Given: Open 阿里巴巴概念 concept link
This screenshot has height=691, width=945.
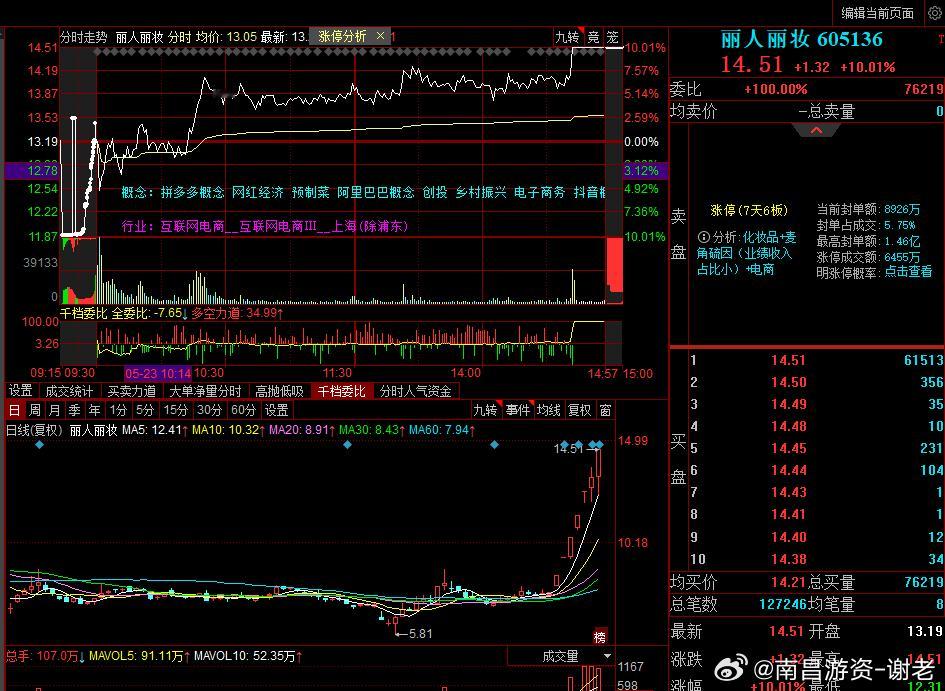Looking at the screenshot, I should (x=376, y=192).
